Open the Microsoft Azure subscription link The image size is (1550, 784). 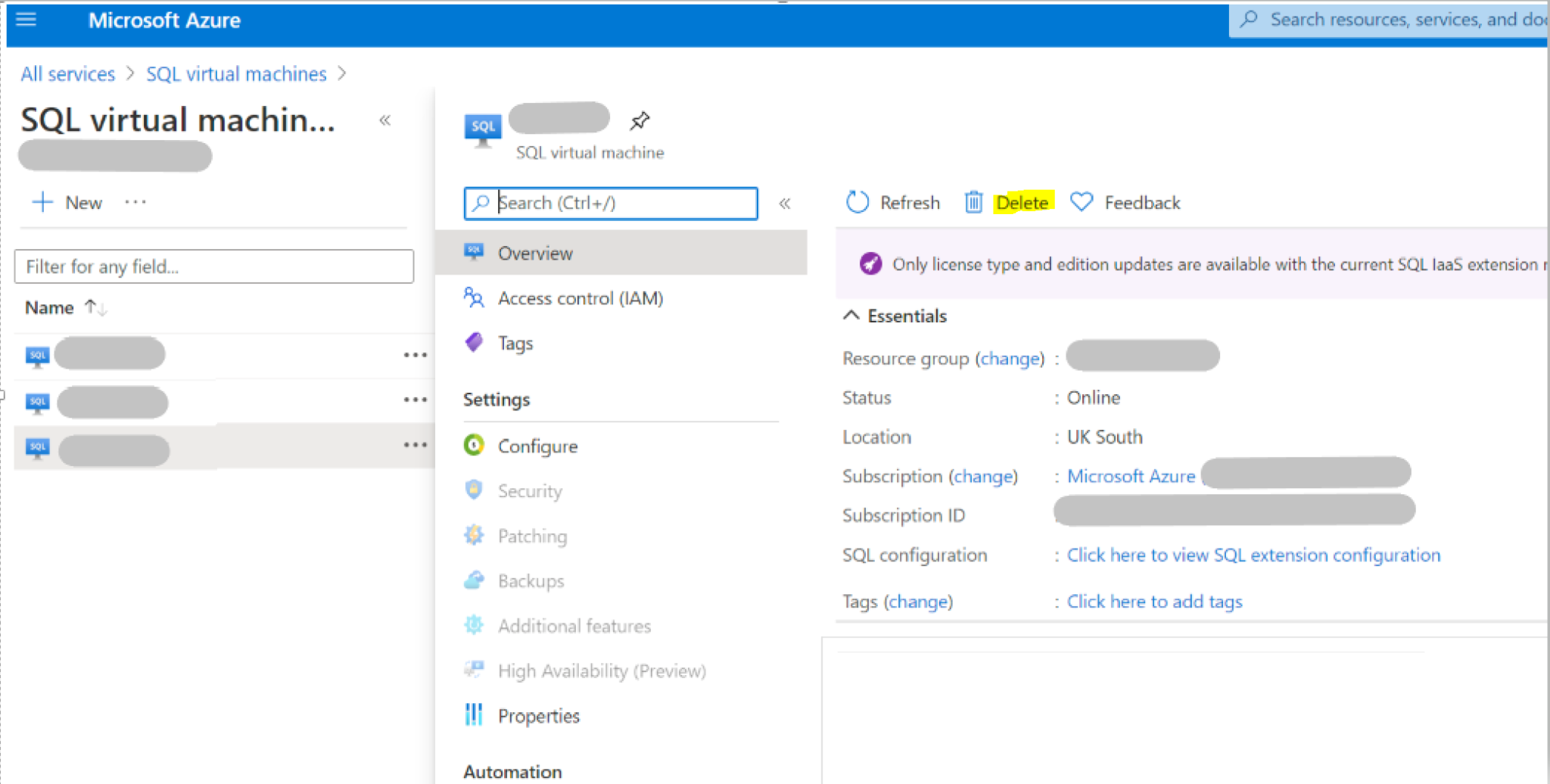pos(1131,476)
